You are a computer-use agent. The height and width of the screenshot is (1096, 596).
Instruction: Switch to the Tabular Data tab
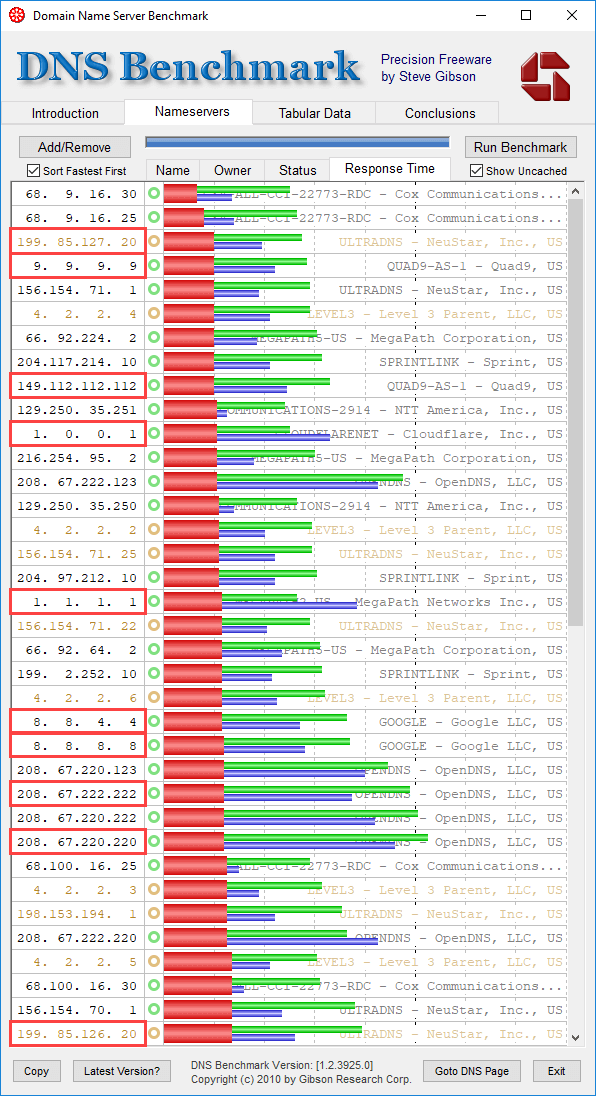314,113
